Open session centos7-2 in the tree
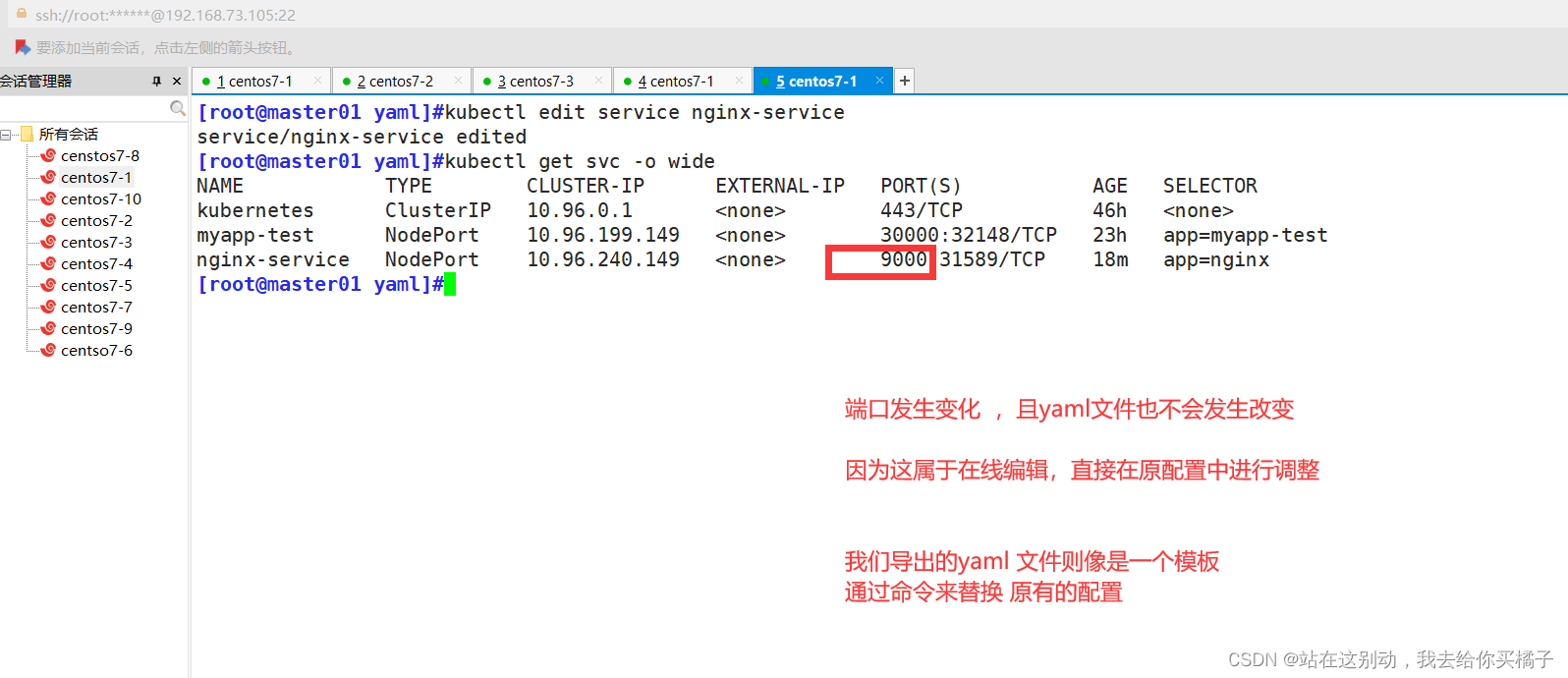 [96, 221]
